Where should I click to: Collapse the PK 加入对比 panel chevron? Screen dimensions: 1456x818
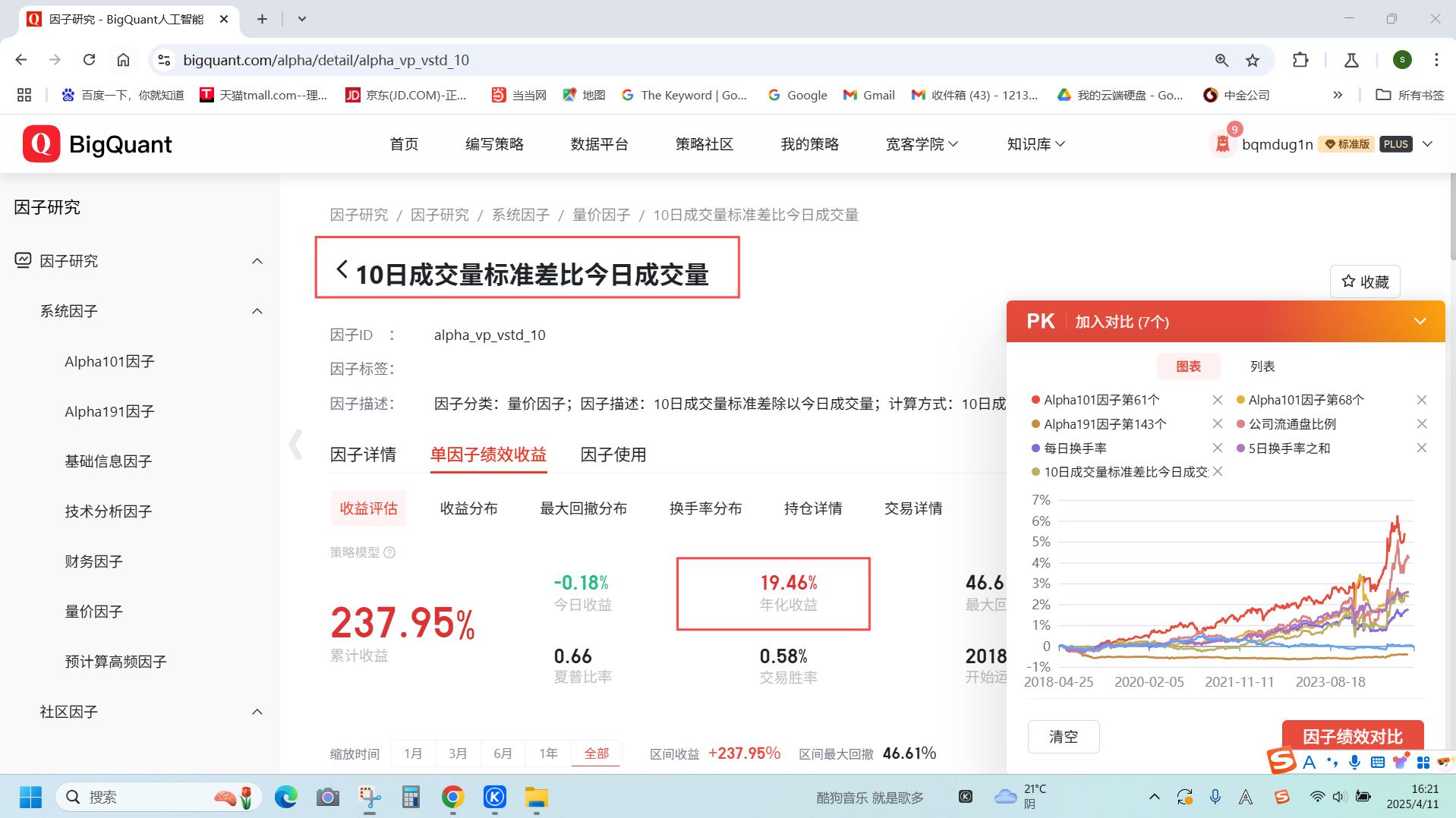(1420, 322)
